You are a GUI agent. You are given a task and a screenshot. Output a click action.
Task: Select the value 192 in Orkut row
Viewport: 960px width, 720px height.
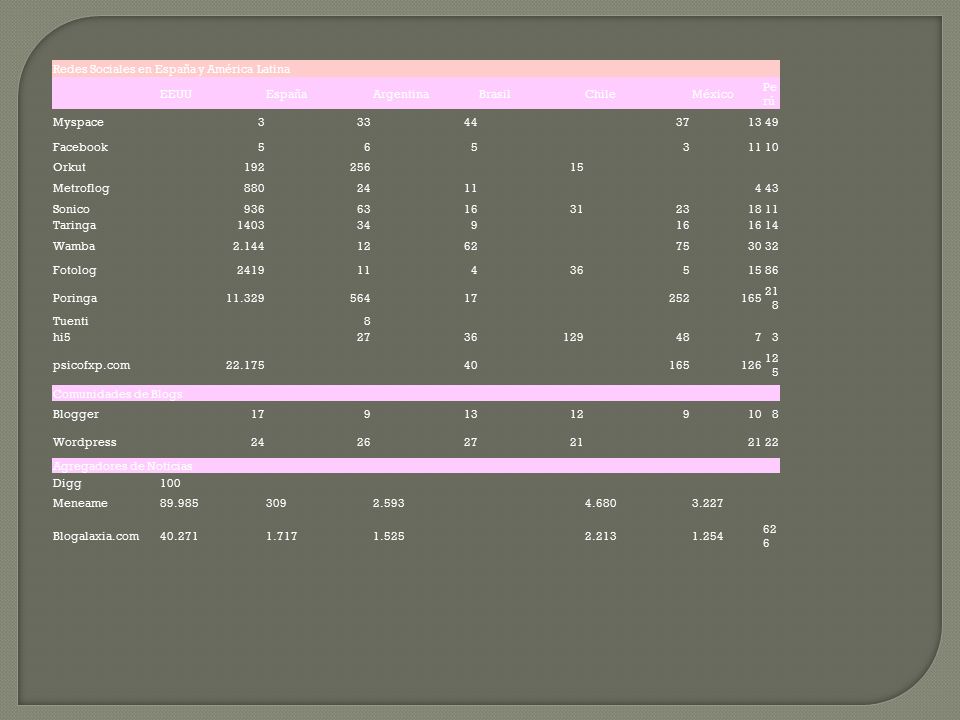coord(254,167)
